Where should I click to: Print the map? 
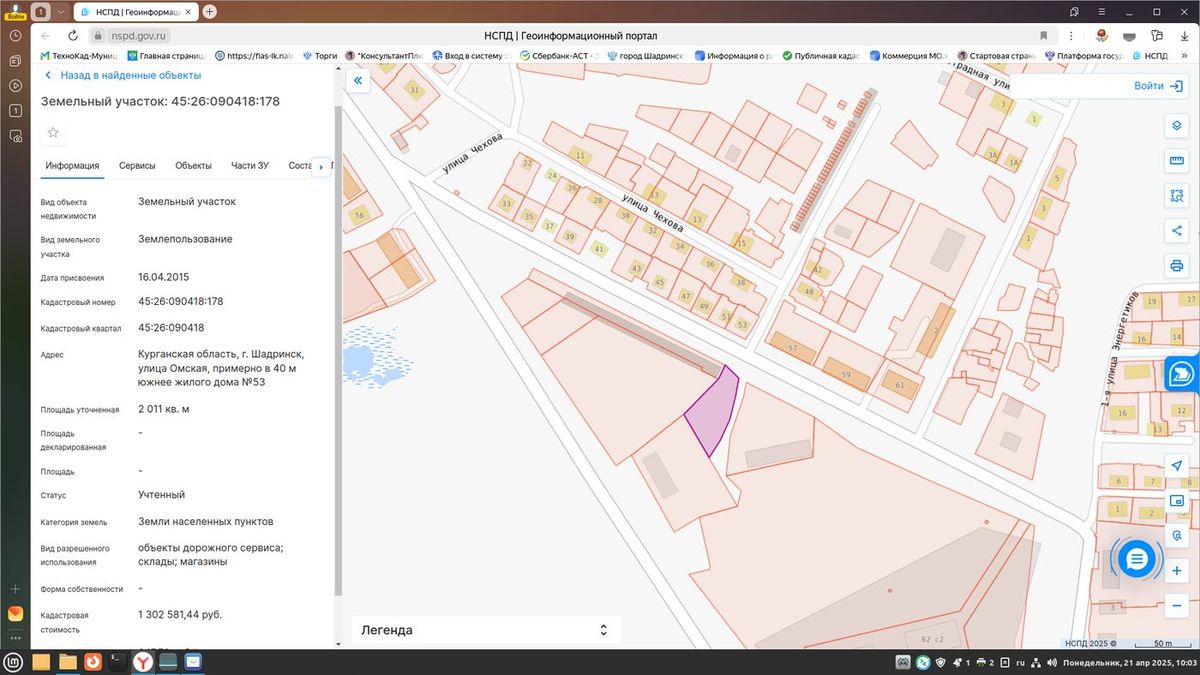pos(1176,266)
